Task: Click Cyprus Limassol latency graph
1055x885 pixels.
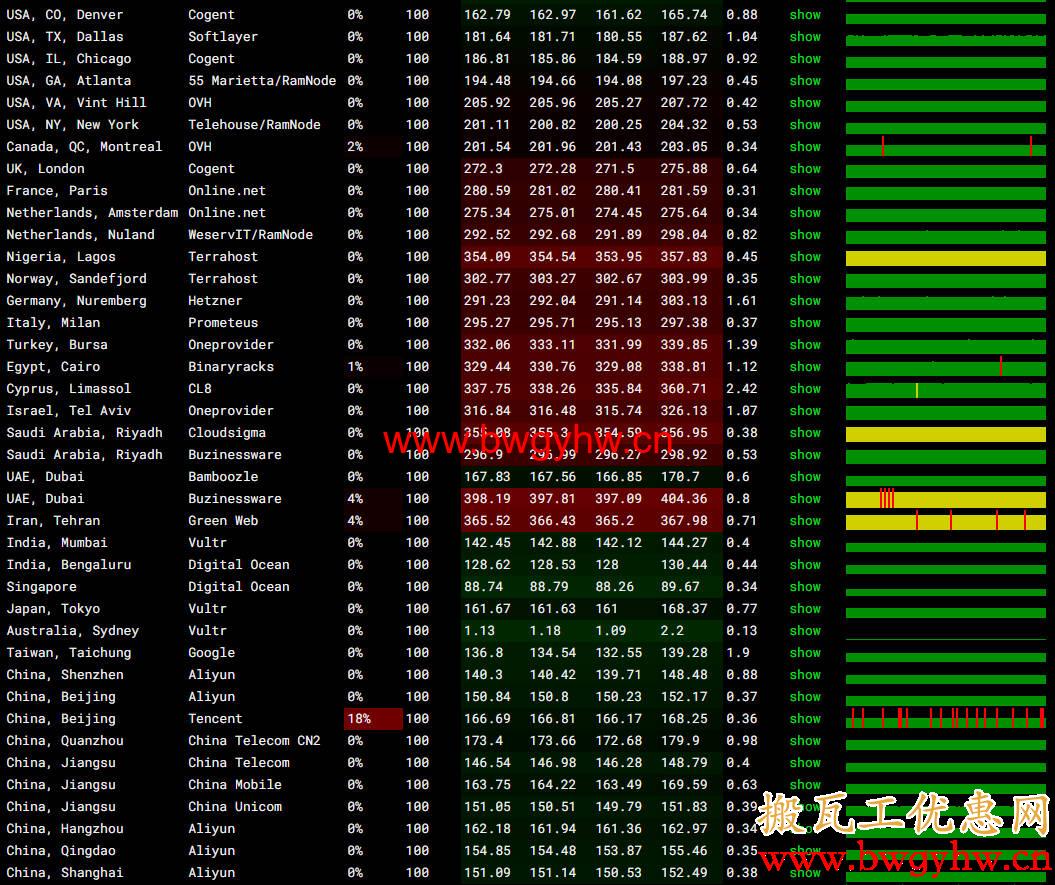Action: 945,390
